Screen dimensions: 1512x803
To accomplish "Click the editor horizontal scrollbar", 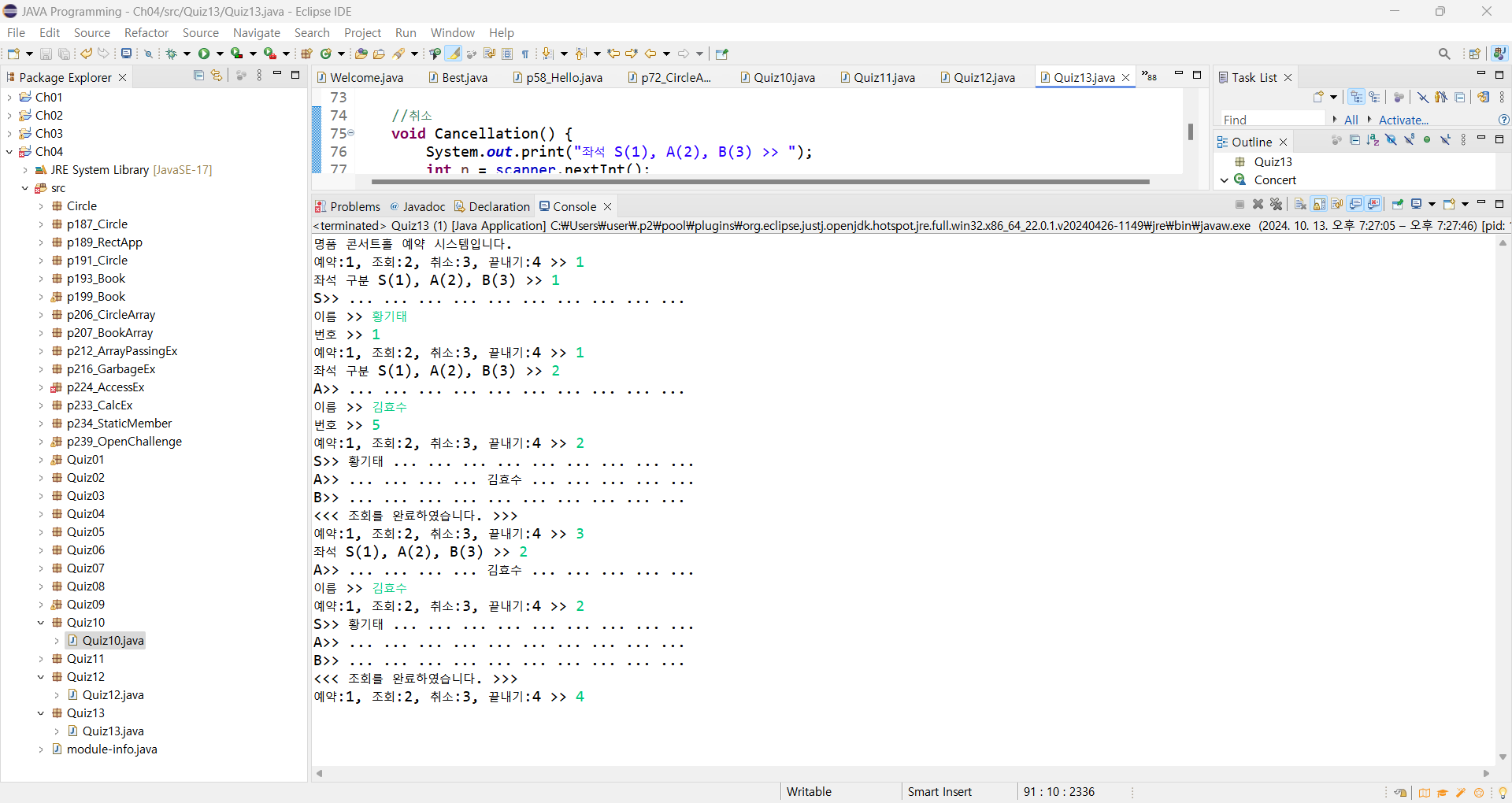I will [x=760, y=181].
